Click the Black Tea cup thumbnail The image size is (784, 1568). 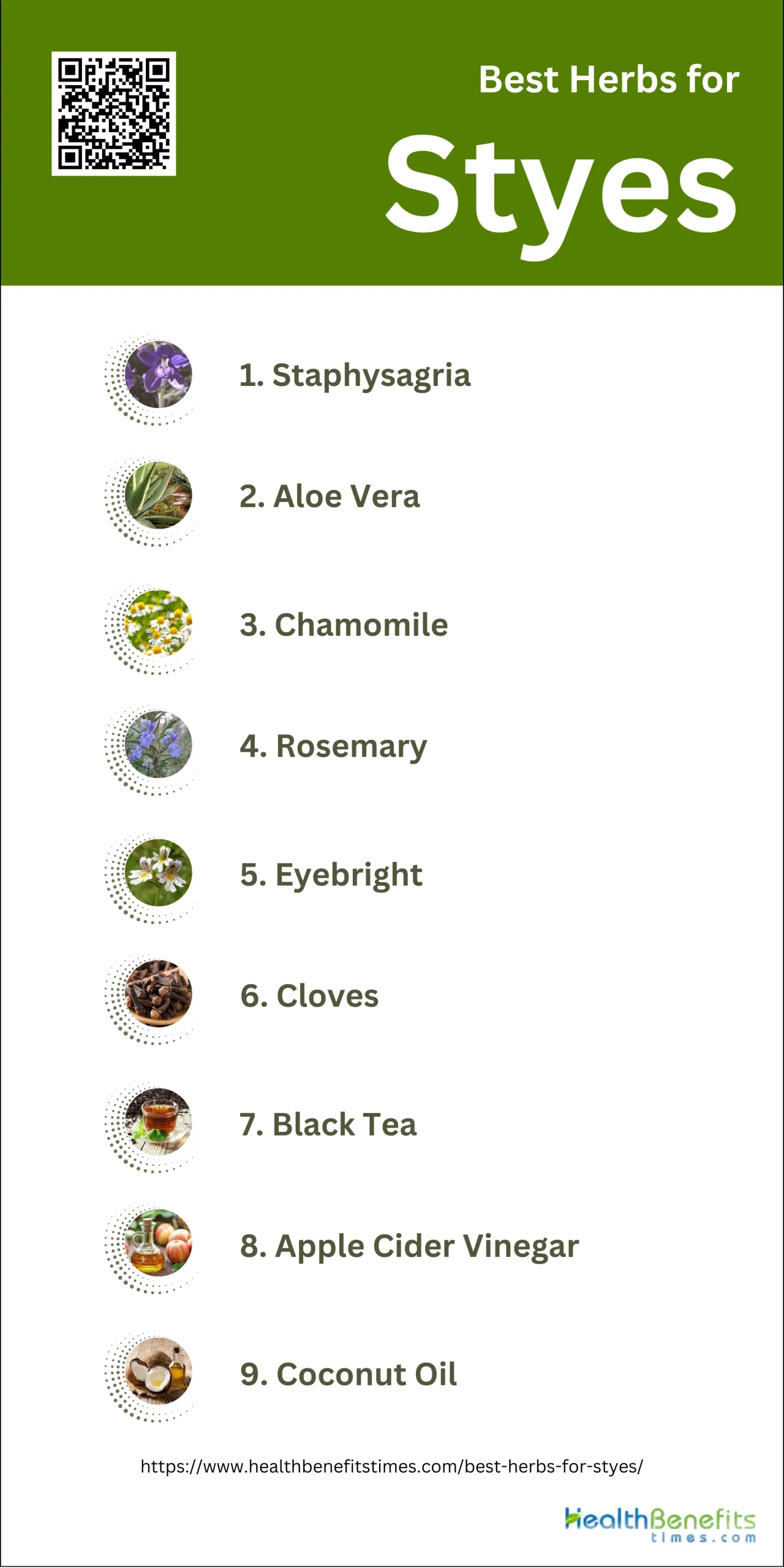pos(158,1122)
